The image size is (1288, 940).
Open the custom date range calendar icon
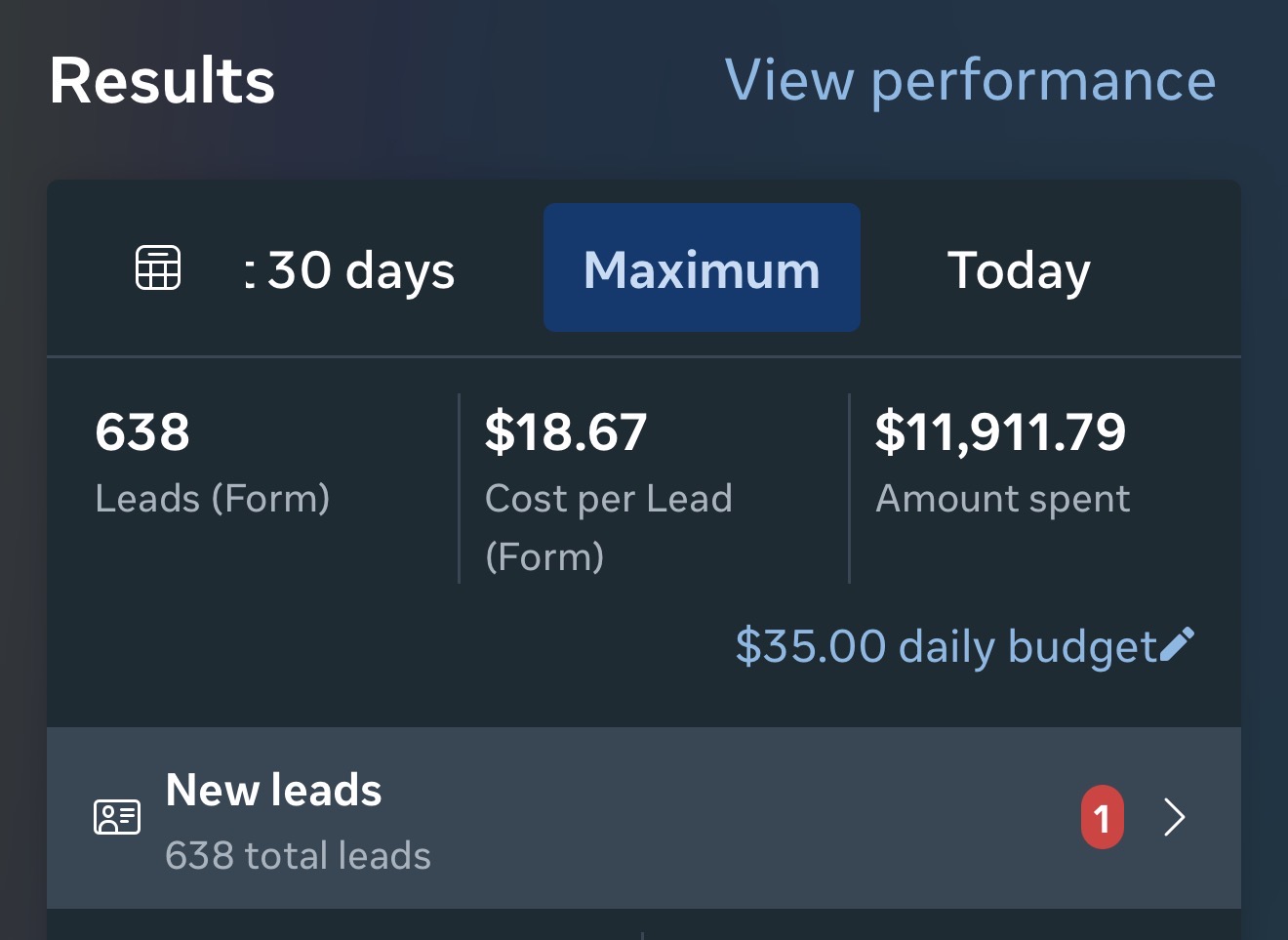click(x=158, y=267)
